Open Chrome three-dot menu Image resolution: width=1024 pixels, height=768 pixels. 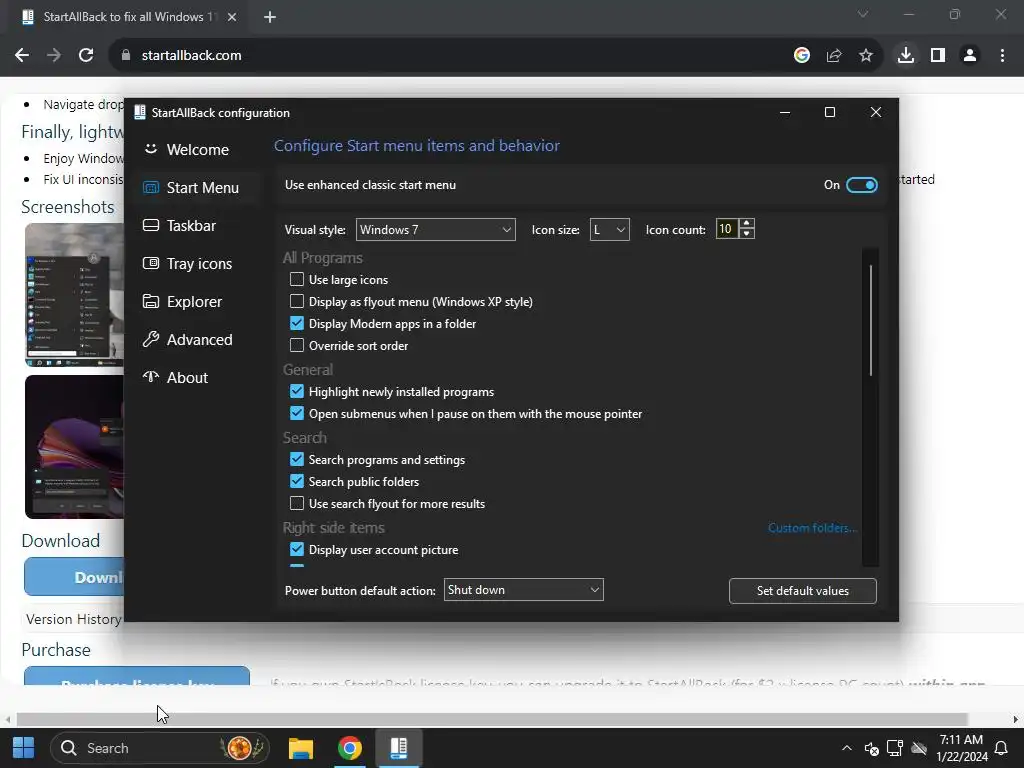(1002, 56)
